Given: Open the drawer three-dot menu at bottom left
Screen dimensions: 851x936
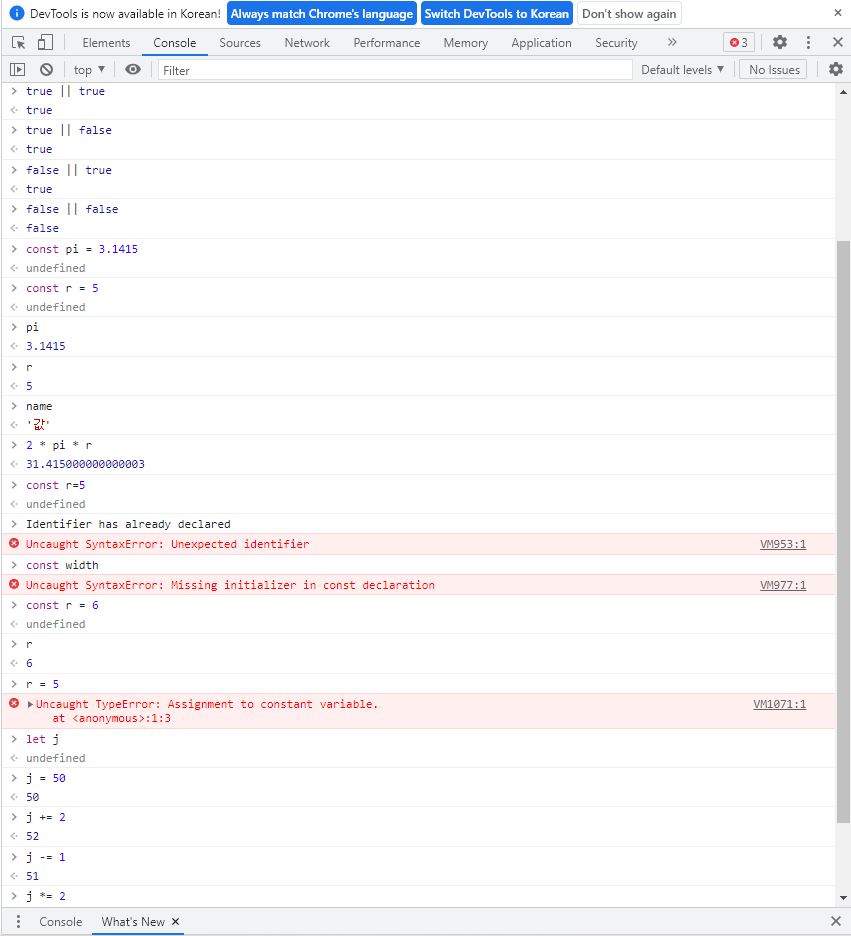Looking at the screenshot, I should 17,921.
